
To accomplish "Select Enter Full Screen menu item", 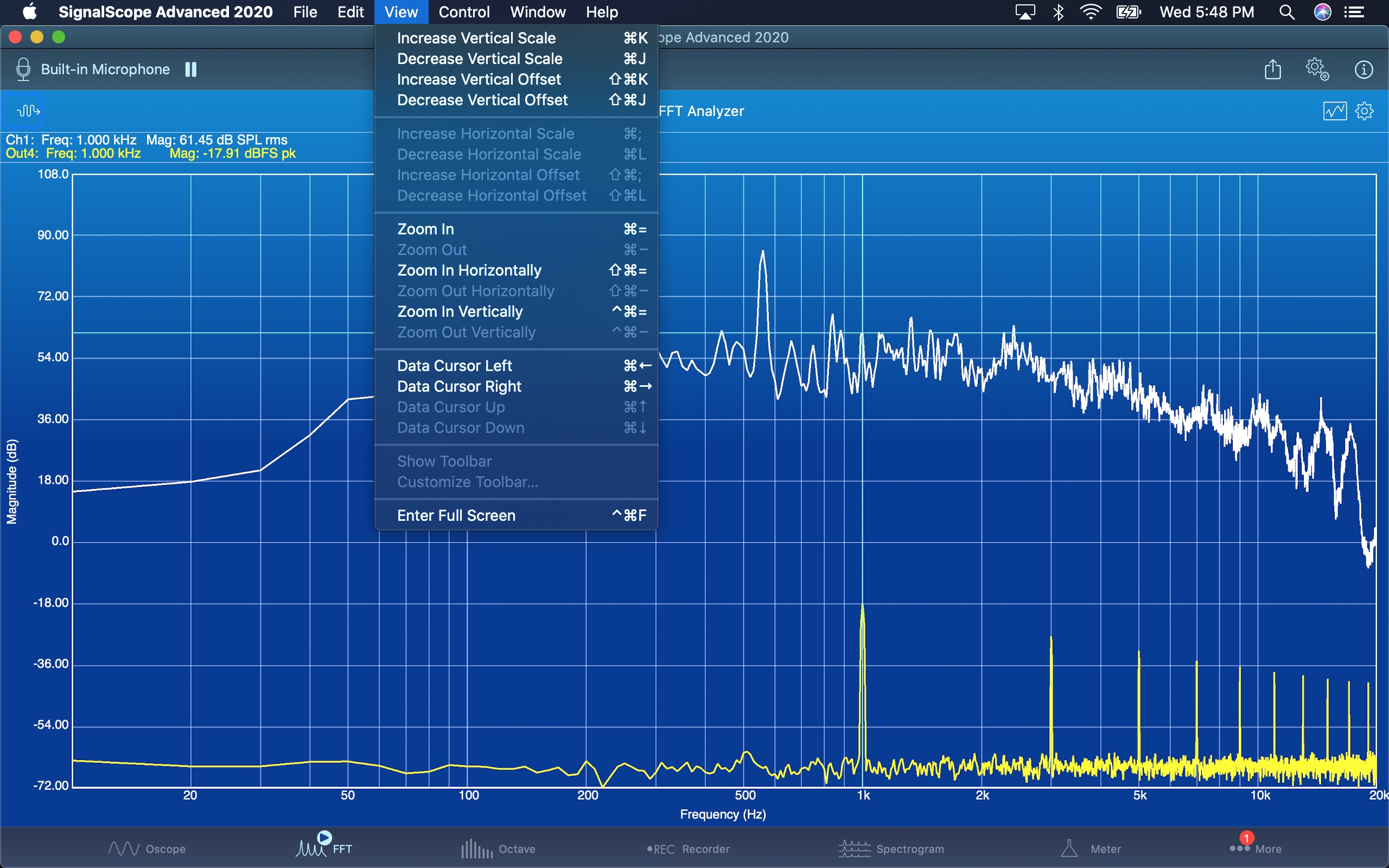I will click(516, 515).
